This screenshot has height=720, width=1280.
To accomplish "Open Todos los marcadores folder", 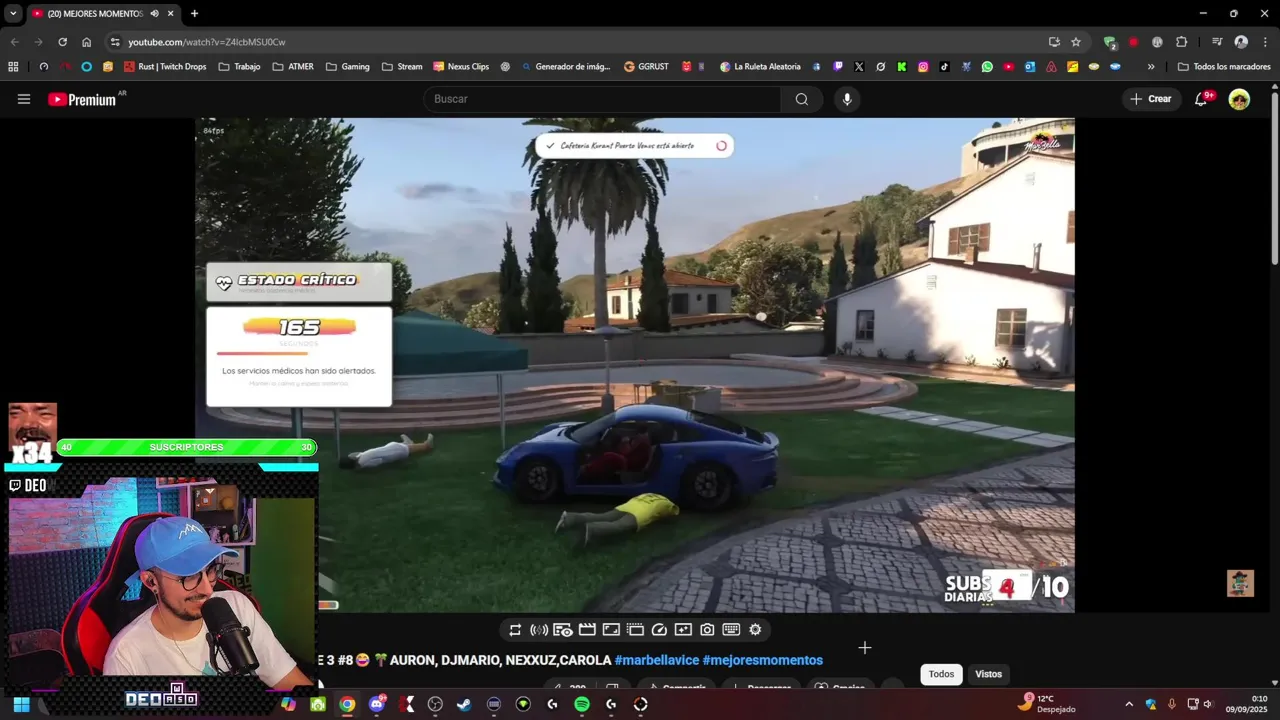I will (1224, 67).
